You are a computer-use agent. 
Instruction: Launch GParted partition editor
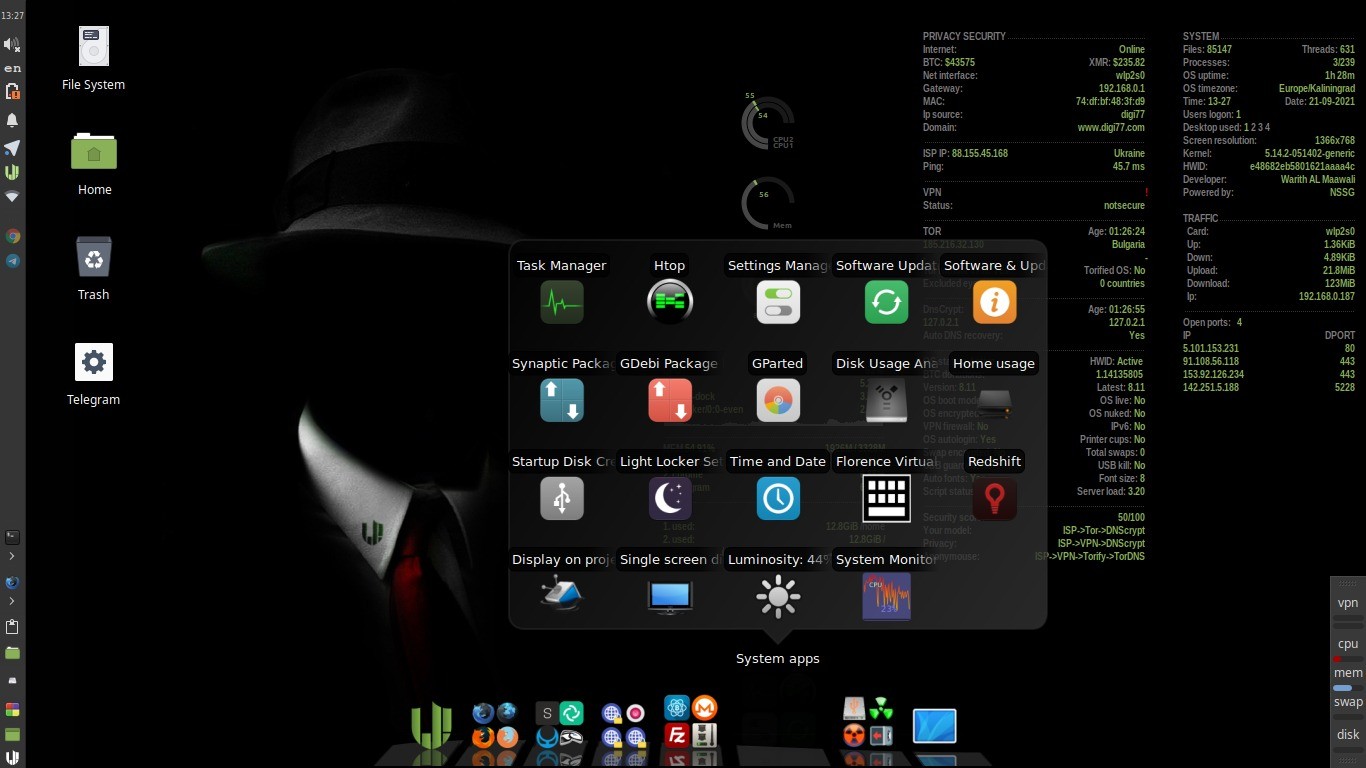tap(778, 400)
